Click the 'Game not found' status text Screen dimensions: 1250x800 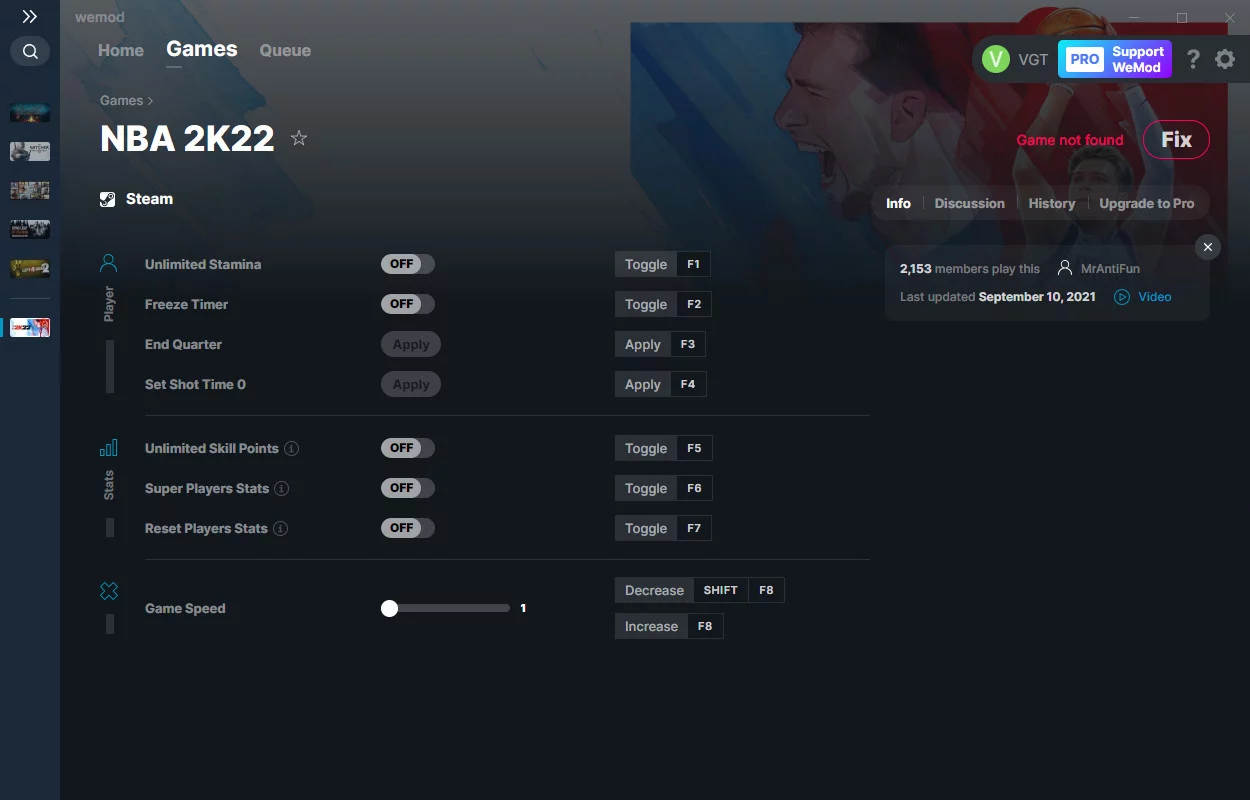(x=1070, y=140)
